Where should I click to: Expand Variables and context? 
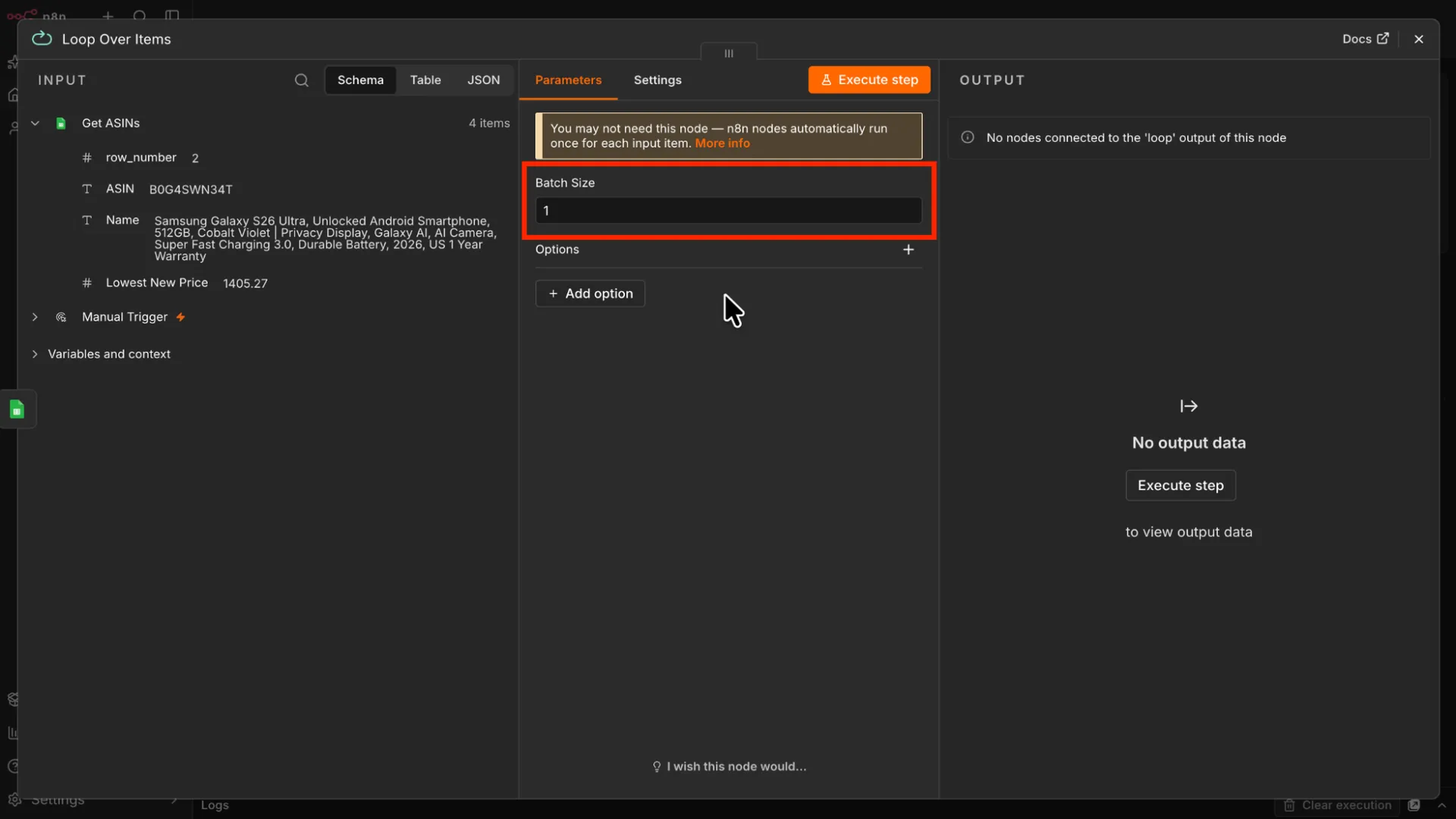click(35, 354)
